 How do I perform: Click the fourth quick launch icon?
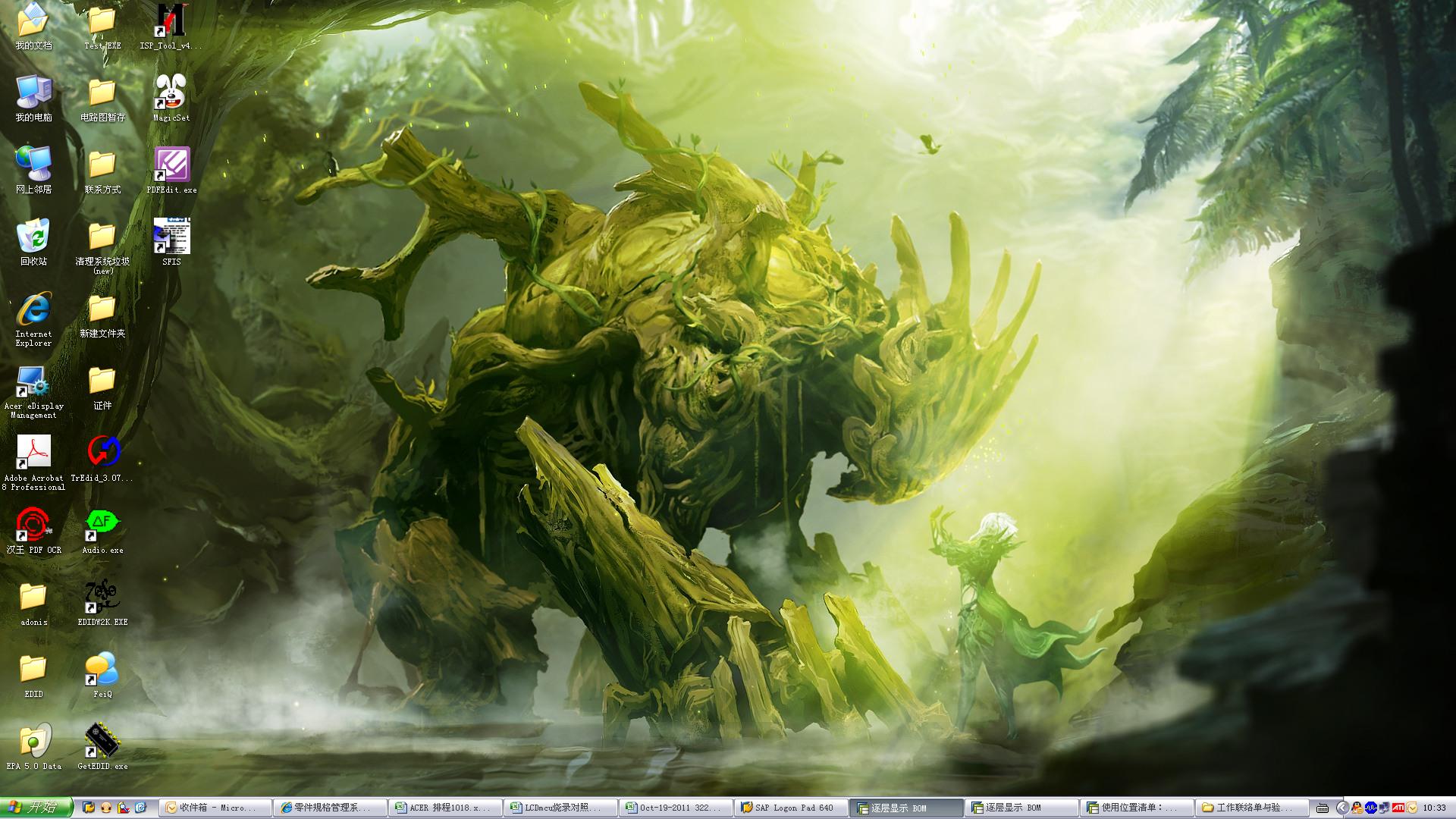coord(141,808)
